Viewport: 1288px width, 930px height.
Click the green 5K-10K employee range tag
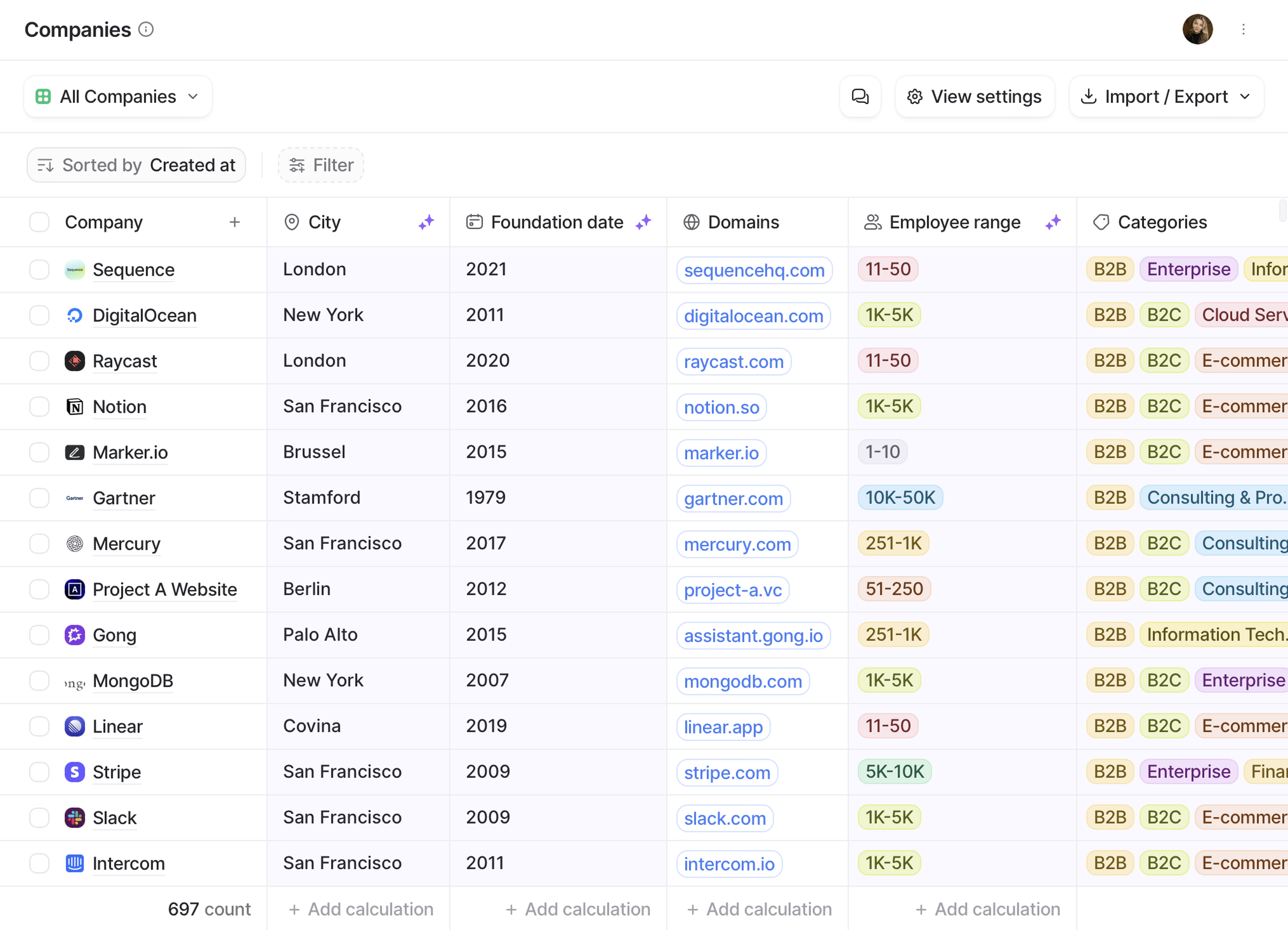895,772
